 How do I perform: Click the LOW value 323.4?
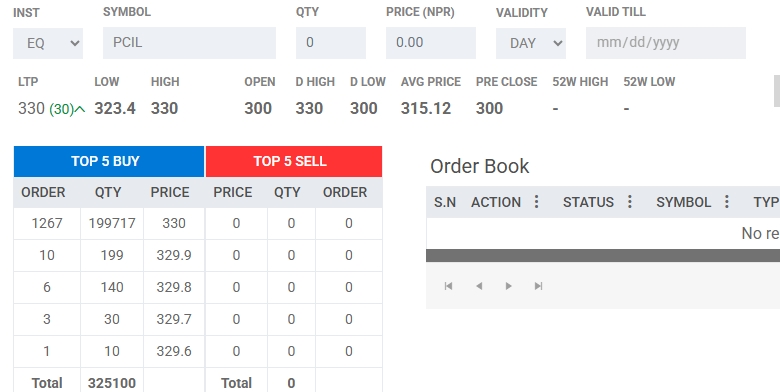(x=115, y=108)
